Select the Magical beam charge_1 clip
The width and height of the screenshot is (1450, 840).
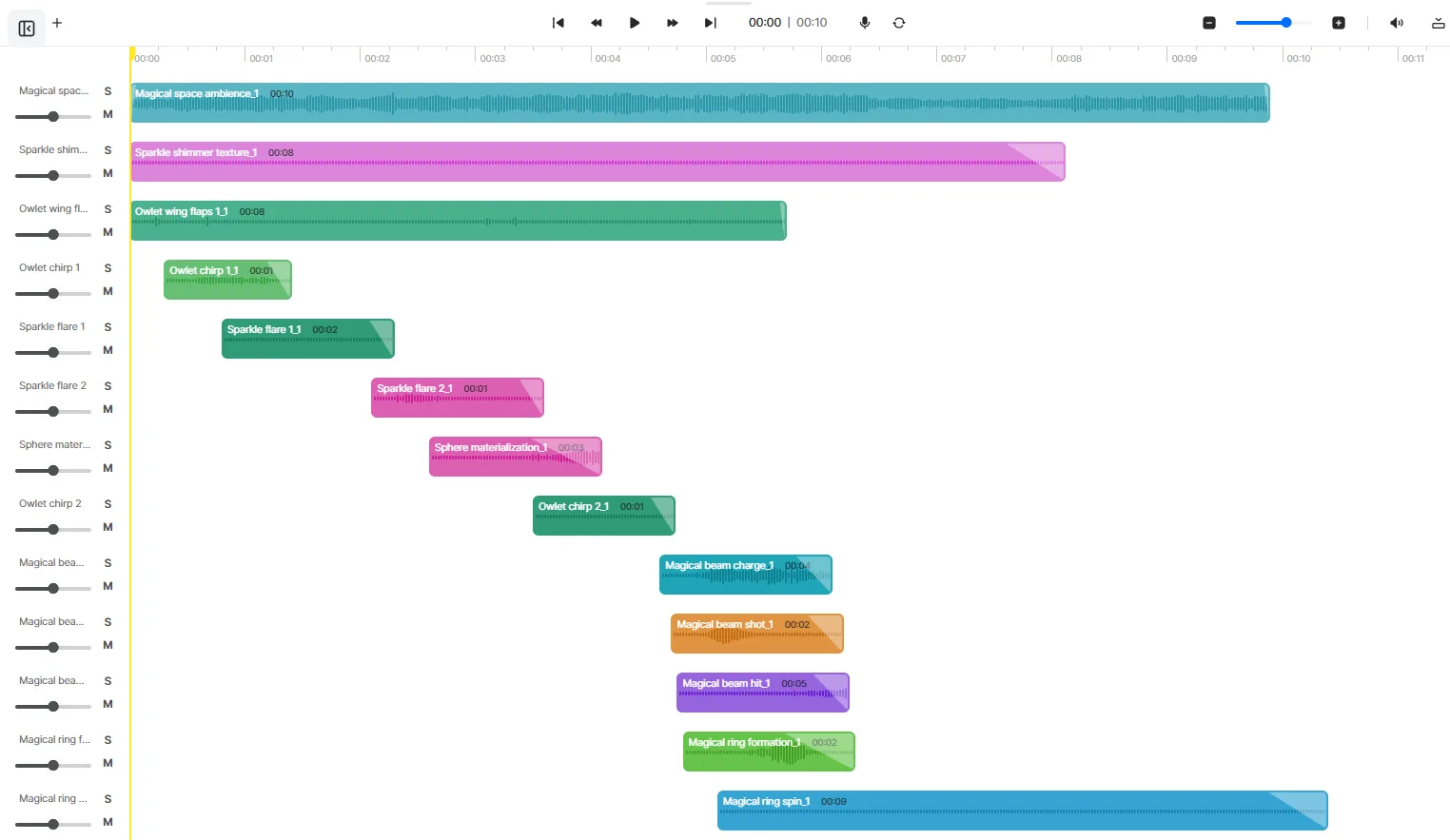click(746, 575)
